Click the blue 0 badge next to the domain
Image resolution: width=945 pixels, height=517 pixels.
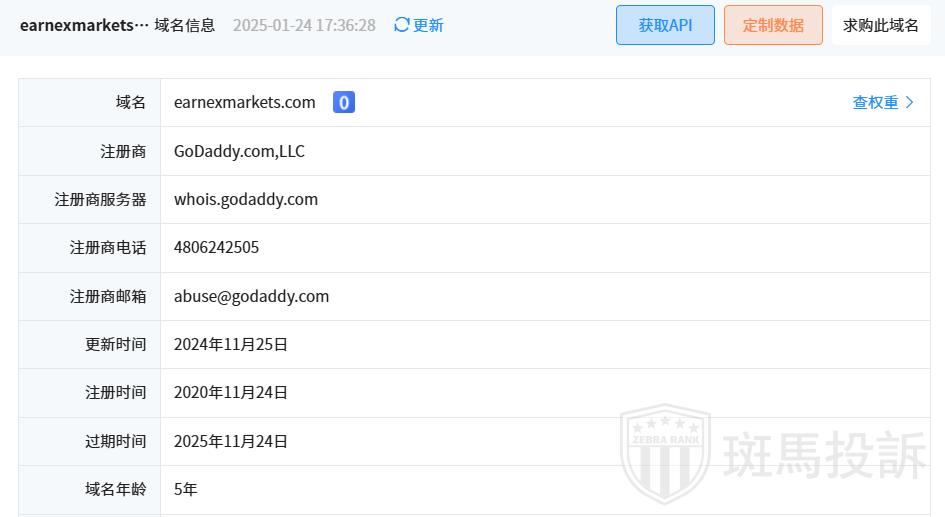tap(344, 102)
